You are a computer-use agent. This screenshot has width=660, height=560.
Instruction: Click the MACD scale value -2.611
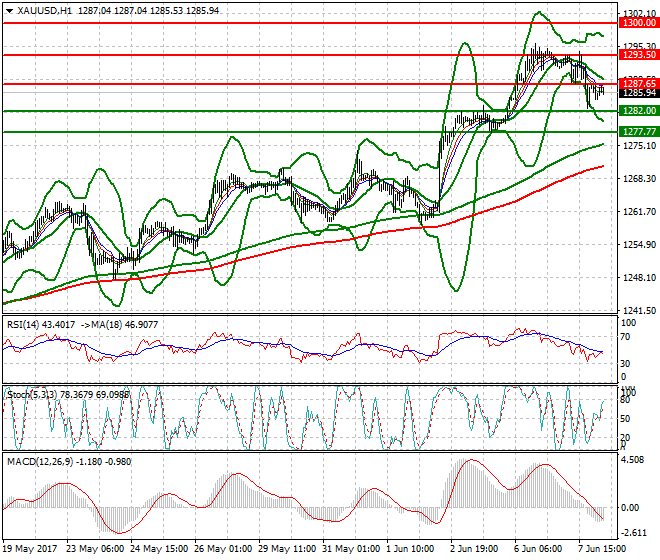click(634, 533)
